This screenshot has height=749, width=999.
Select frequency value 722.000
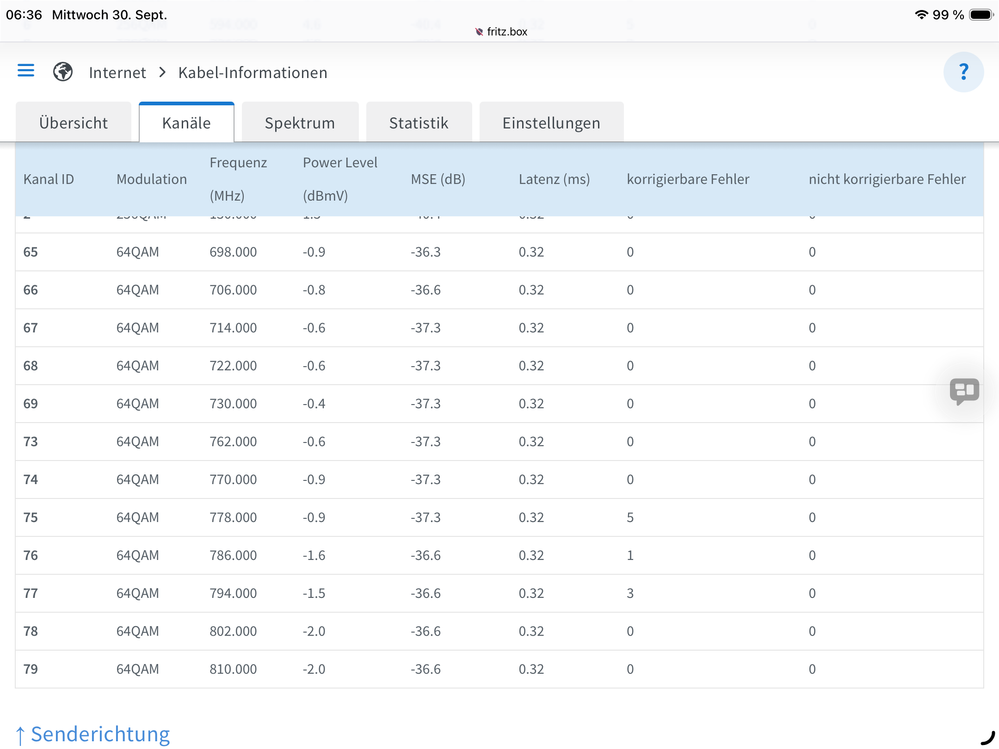(233, 366)
